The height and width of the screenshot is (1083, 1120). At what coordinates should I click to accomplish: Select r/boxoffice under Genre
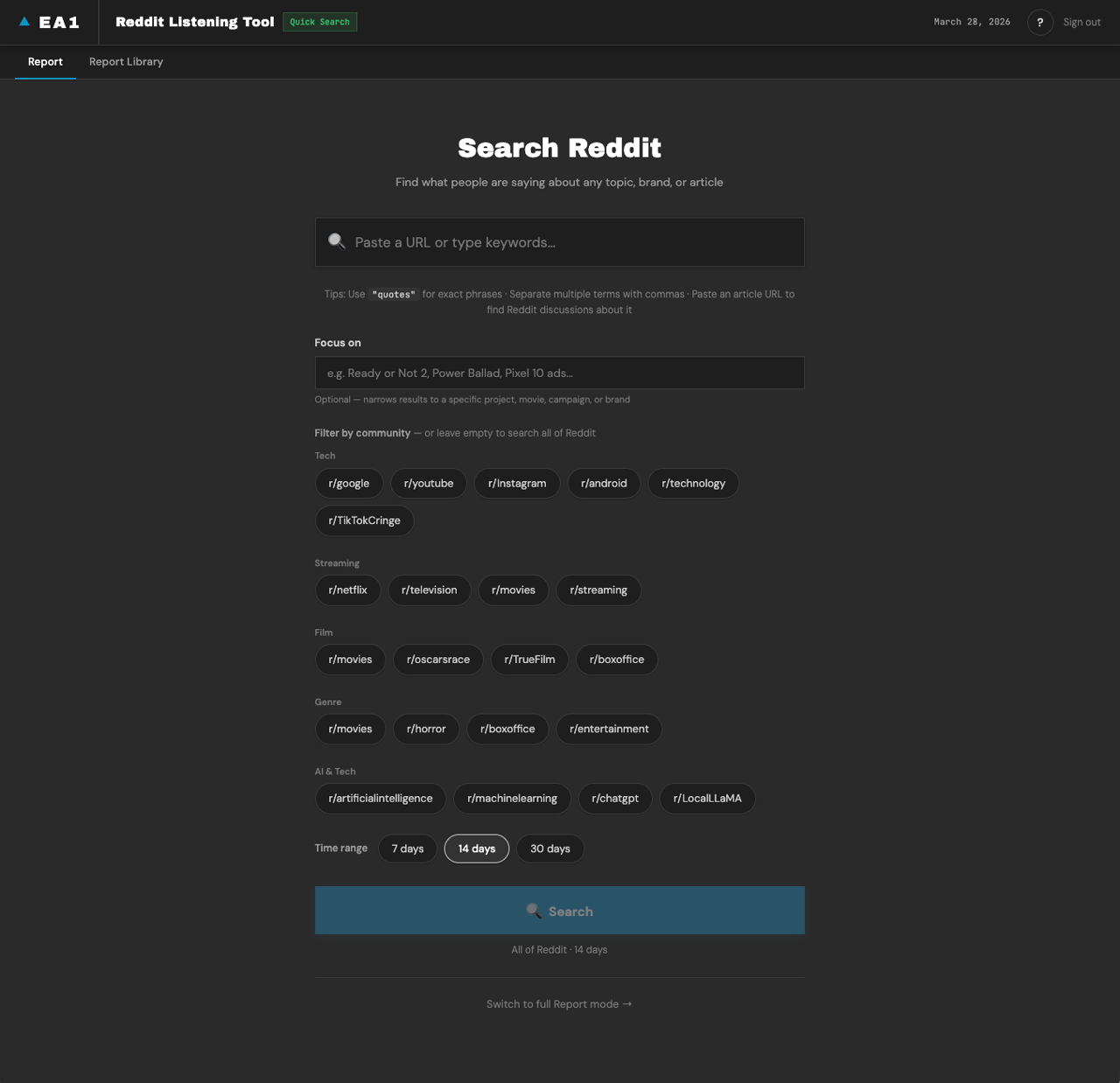point(507,729)
